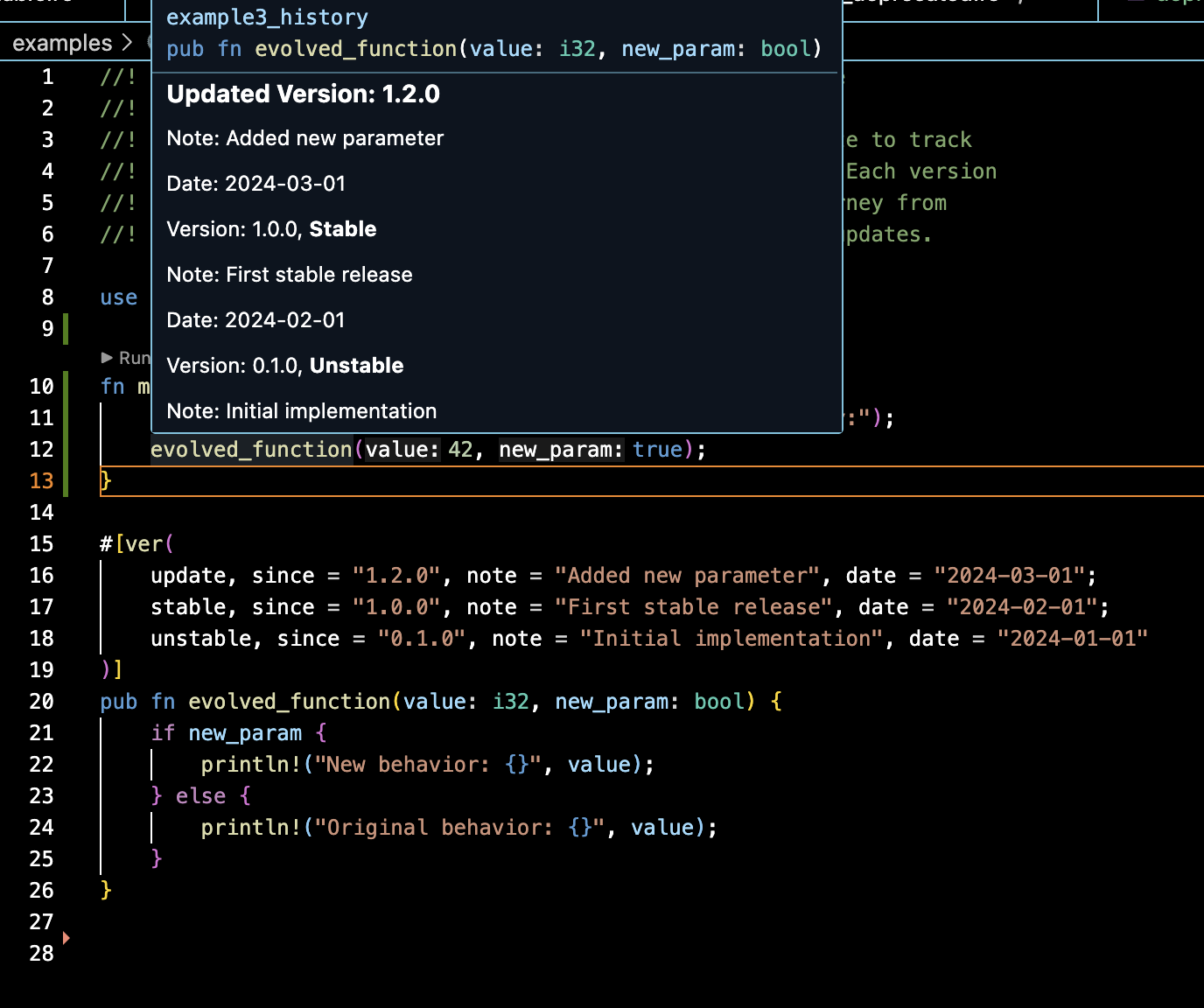
Task: Click the green gutter bar beside line 13
Action: click(68, 480)
